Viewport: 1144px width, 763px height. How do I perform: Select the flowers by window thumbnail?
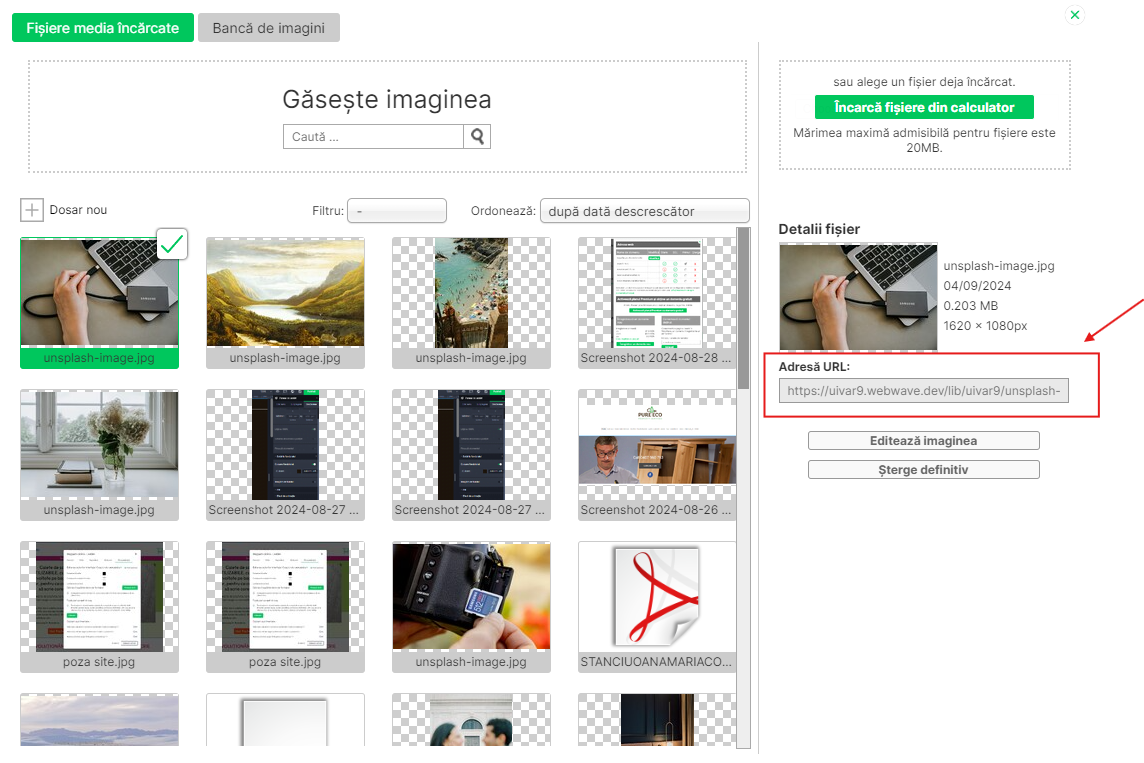pos(99,444)
